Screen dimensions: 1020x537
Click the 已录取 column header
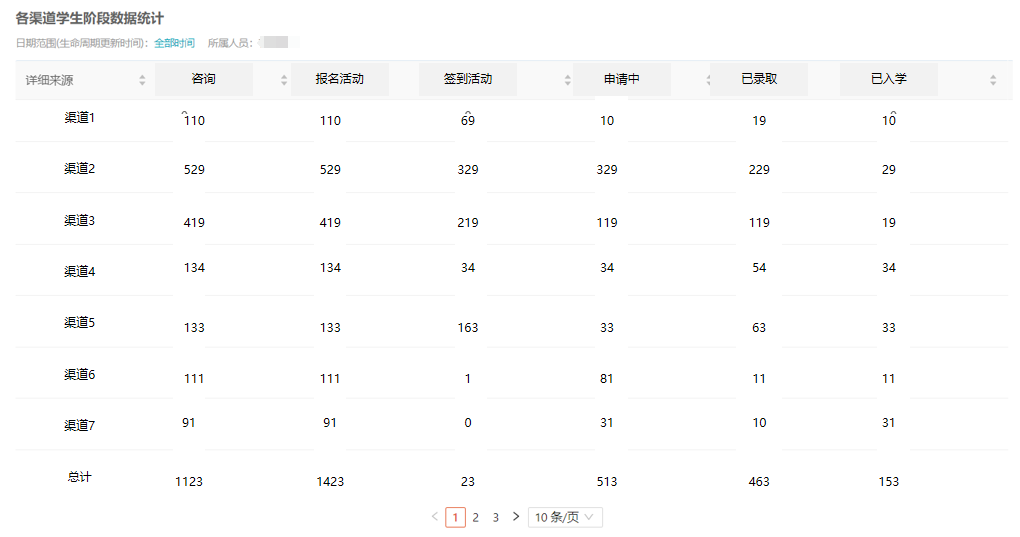(x=759, y=79)
